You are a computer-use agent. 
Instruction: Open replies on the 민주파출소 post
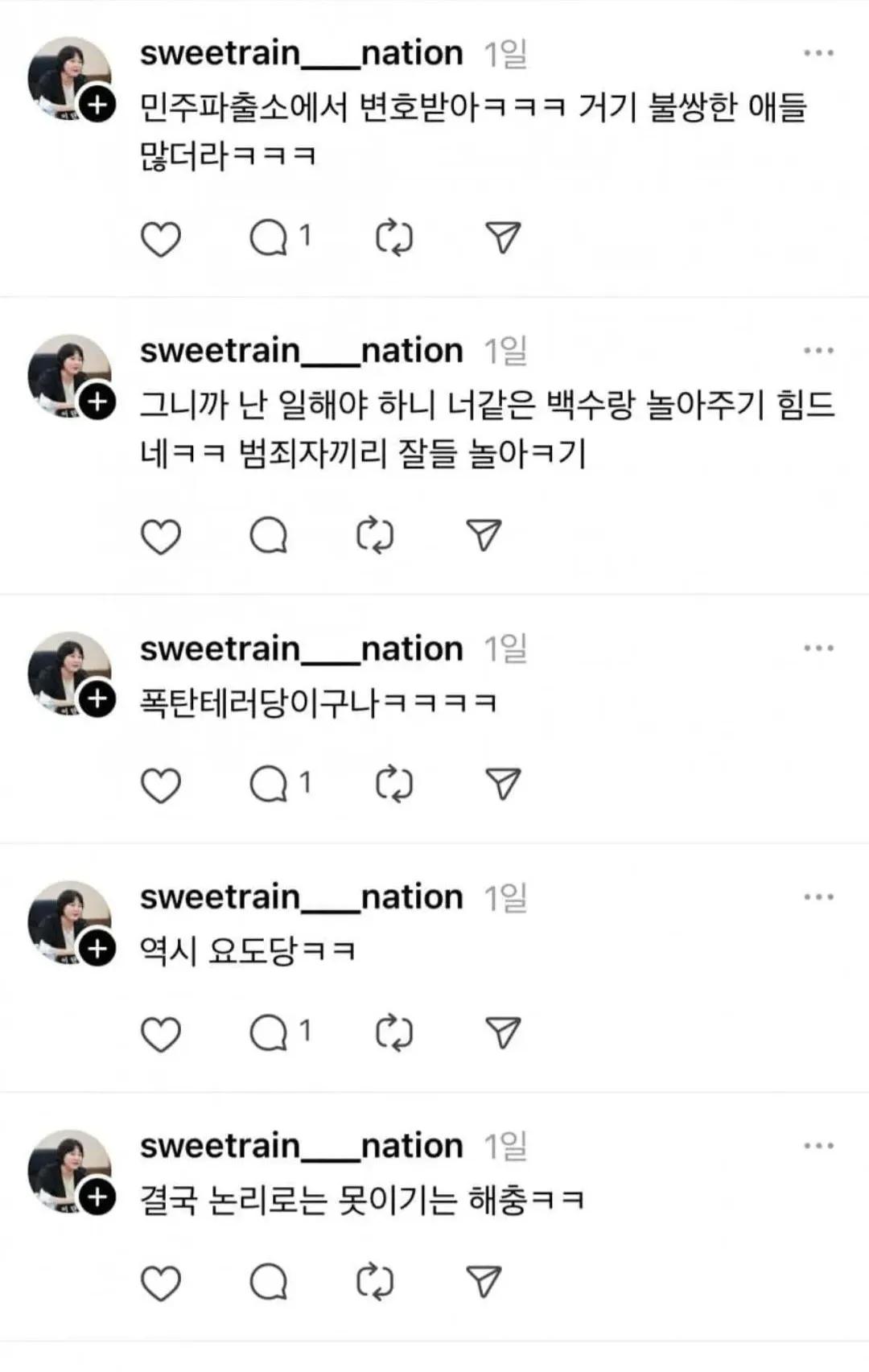click(269, 239)
